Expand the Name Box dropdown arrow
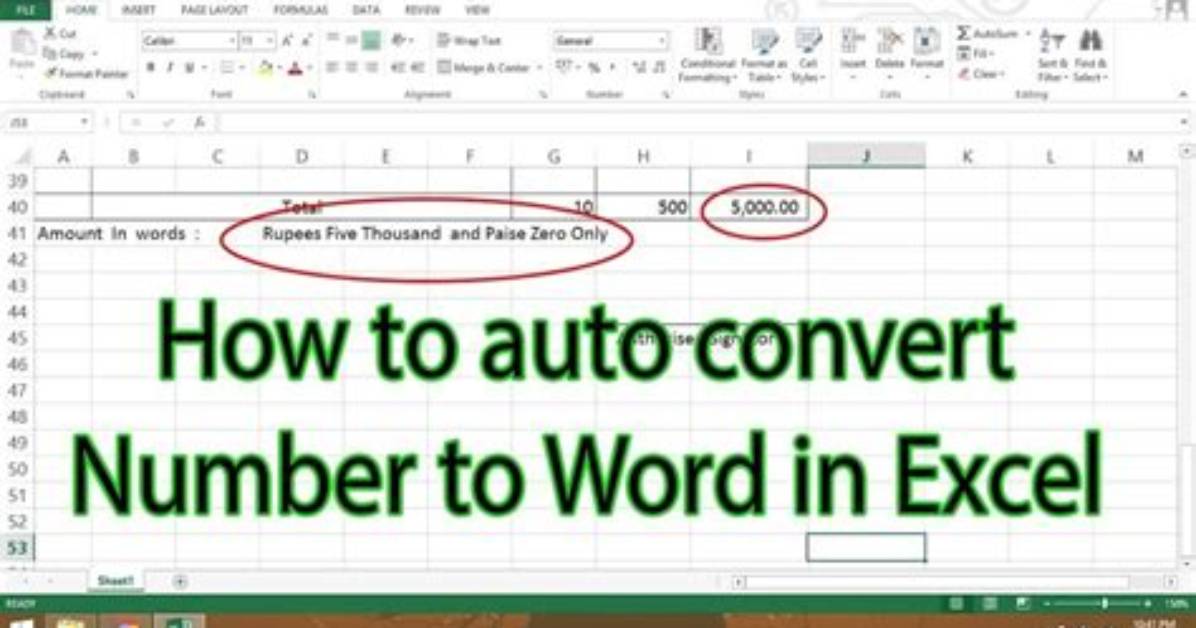This screenshot has width=1196, height=628. (x=84, y=122)
